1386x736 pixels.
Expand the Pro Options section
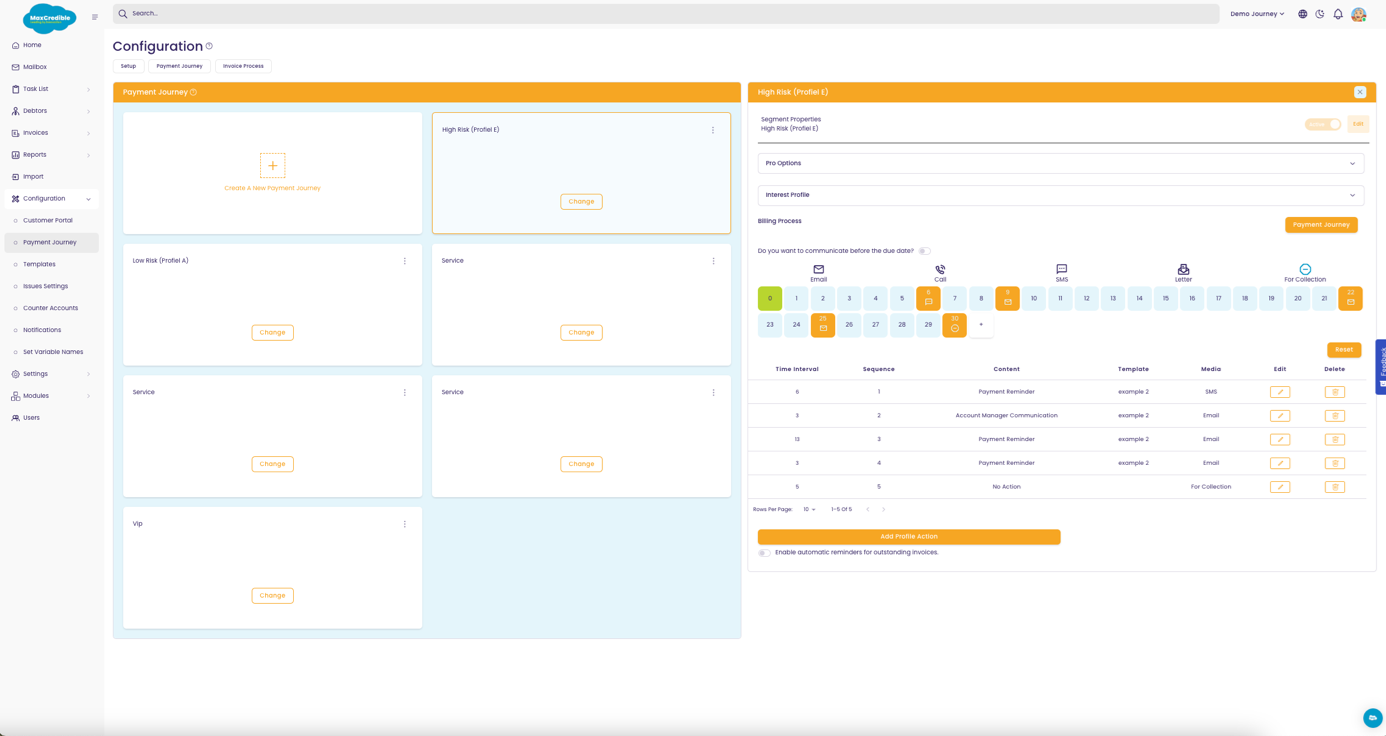(1060, 163)
